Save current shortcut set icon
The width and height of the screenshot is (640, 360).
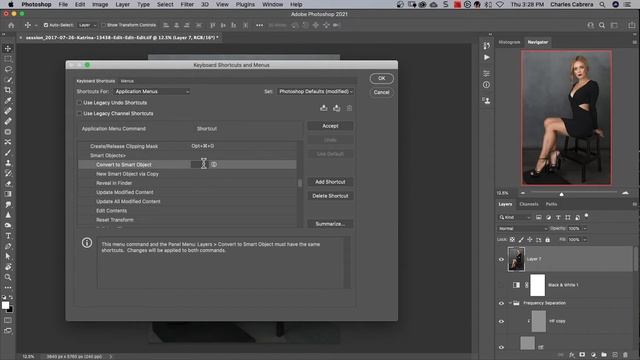coord(324,108)
